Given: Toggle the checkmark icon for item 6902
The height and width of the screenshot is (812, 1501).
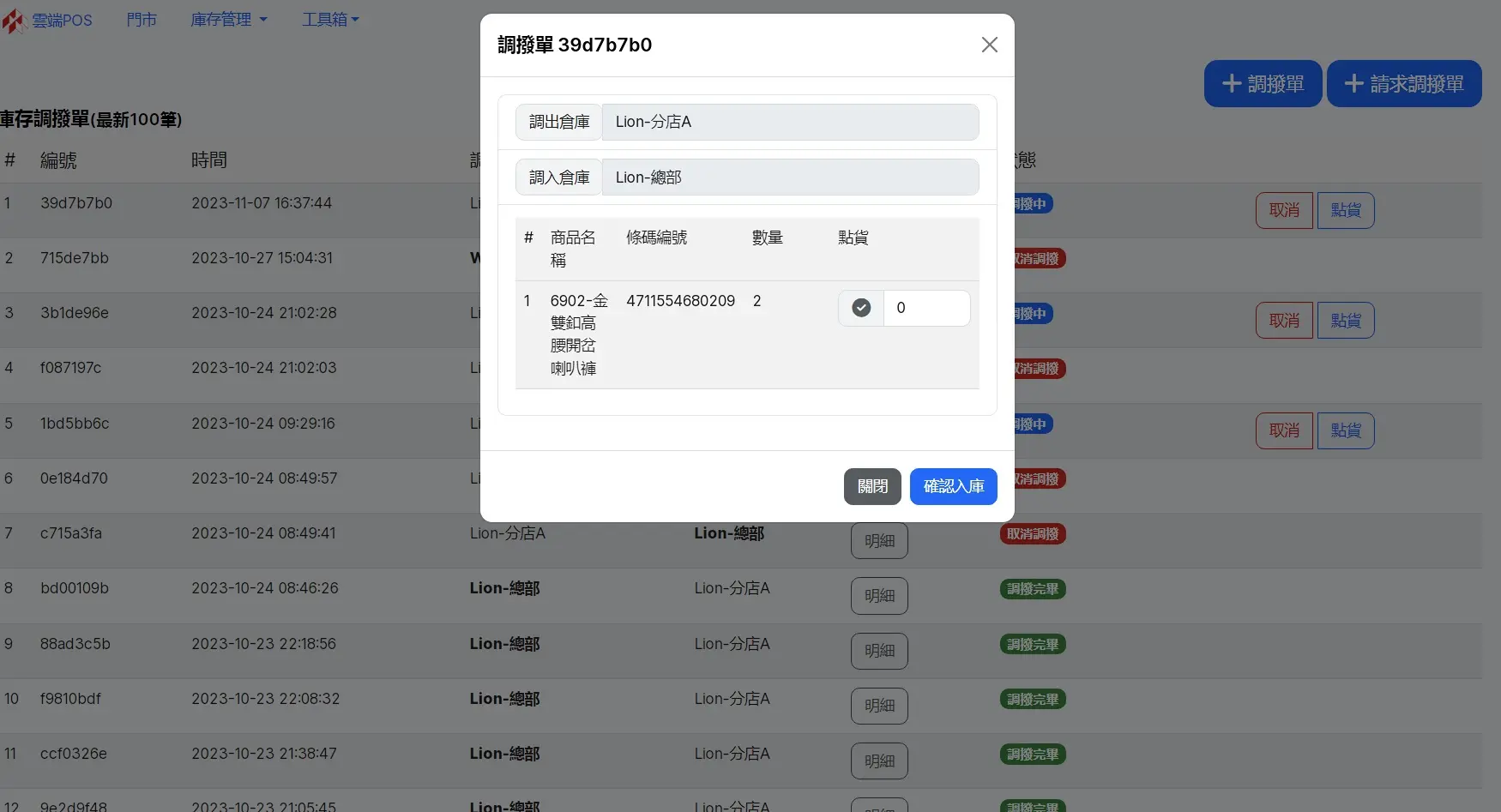Looking at the screenshot, I should pyautogui.click(x=861, y=308).
